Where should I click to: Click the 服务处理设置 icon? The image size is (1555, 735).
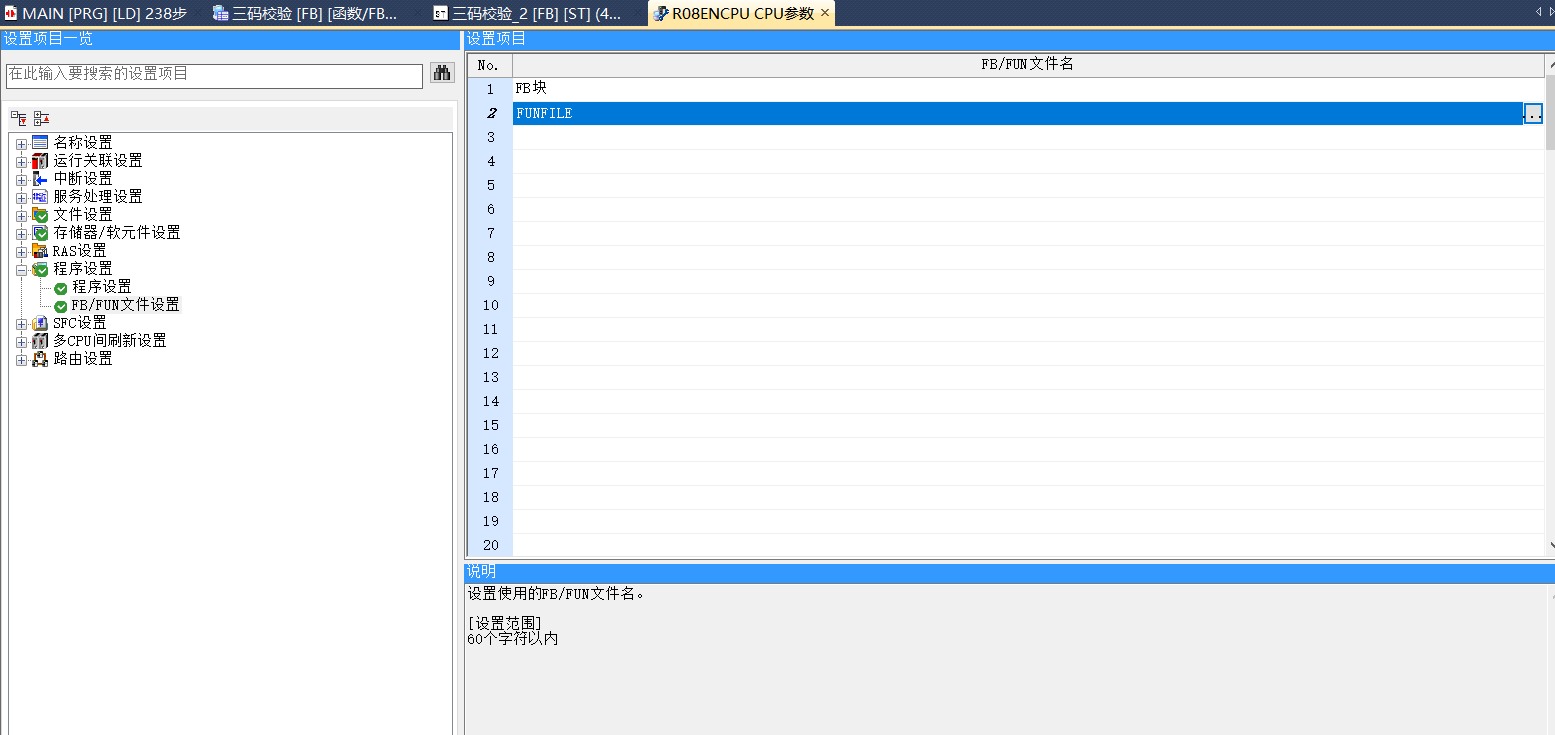tap(40, 196)
